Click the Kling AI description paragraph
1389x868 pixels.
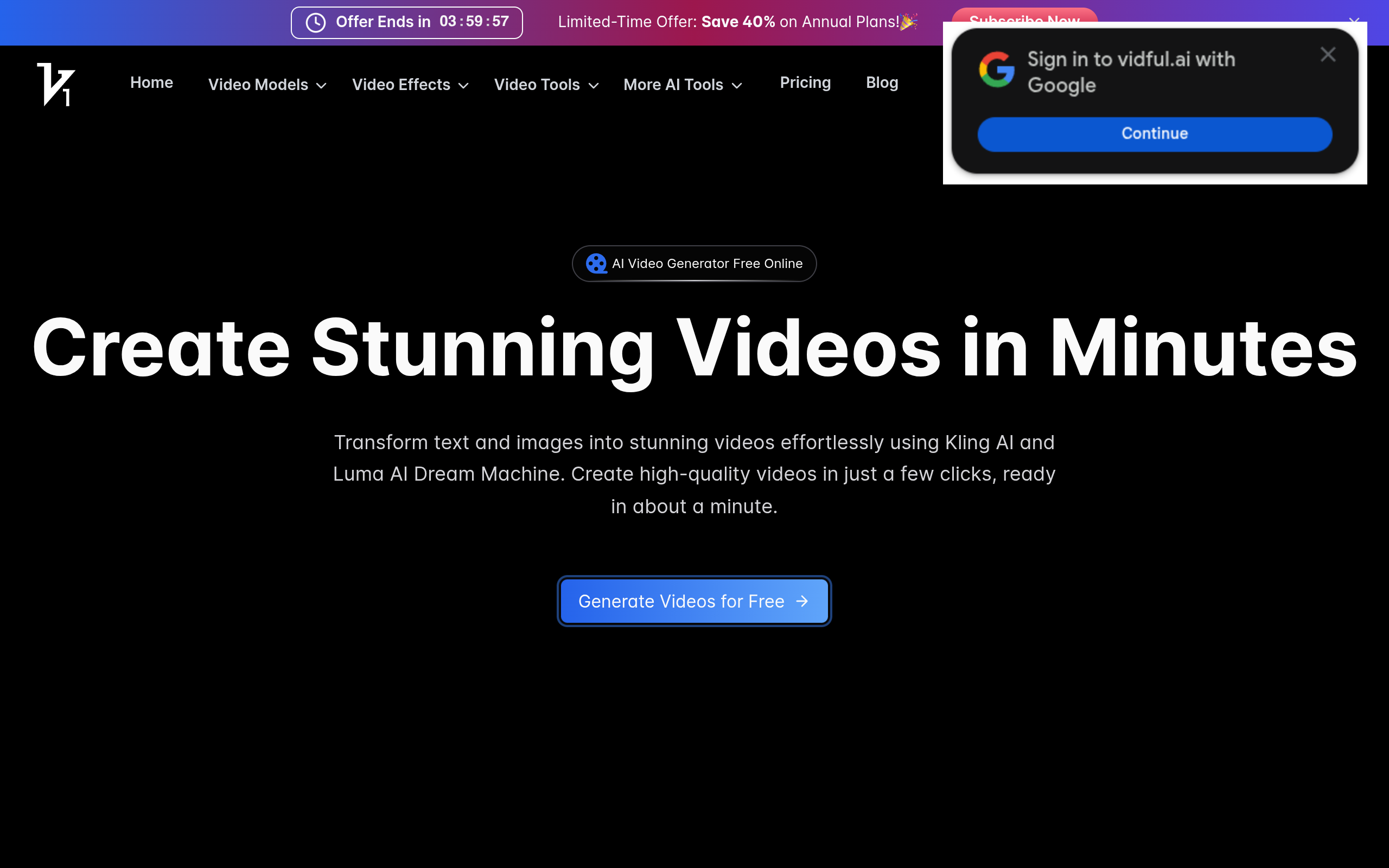point(694,474)
